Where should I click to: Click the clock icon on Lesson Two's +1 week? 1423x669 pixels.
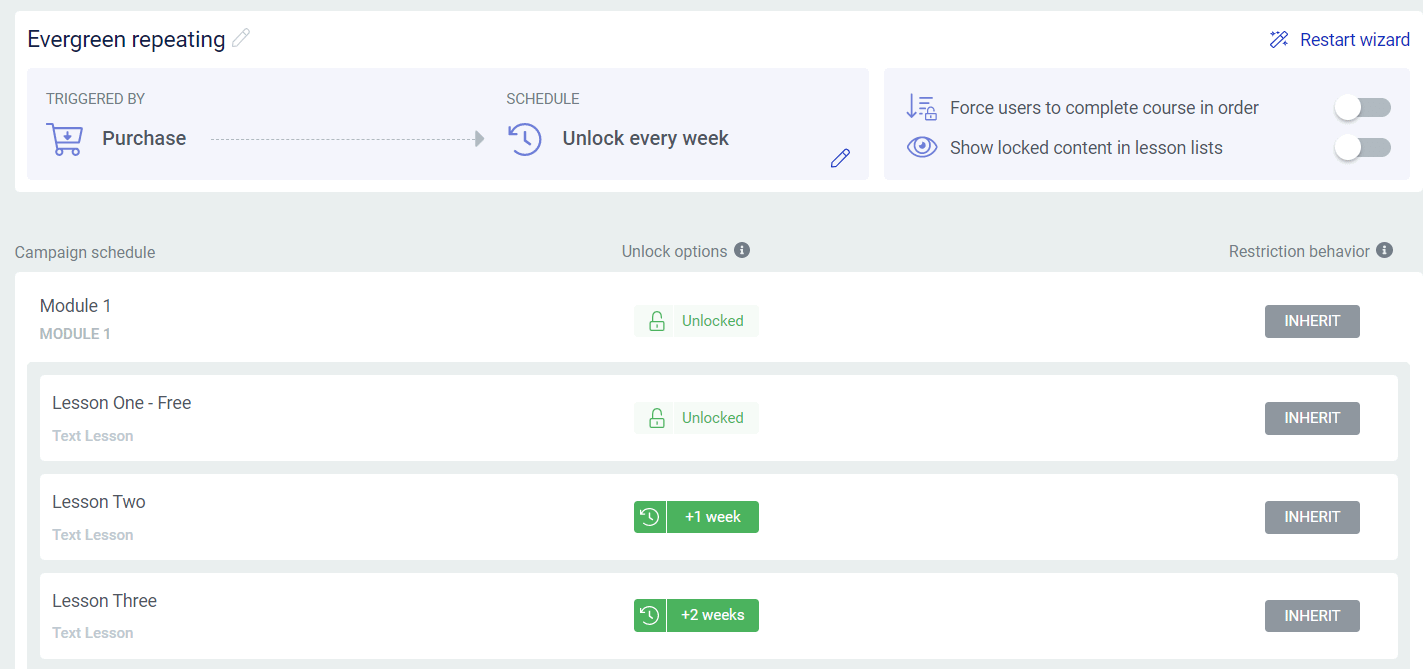pos(650,517)
